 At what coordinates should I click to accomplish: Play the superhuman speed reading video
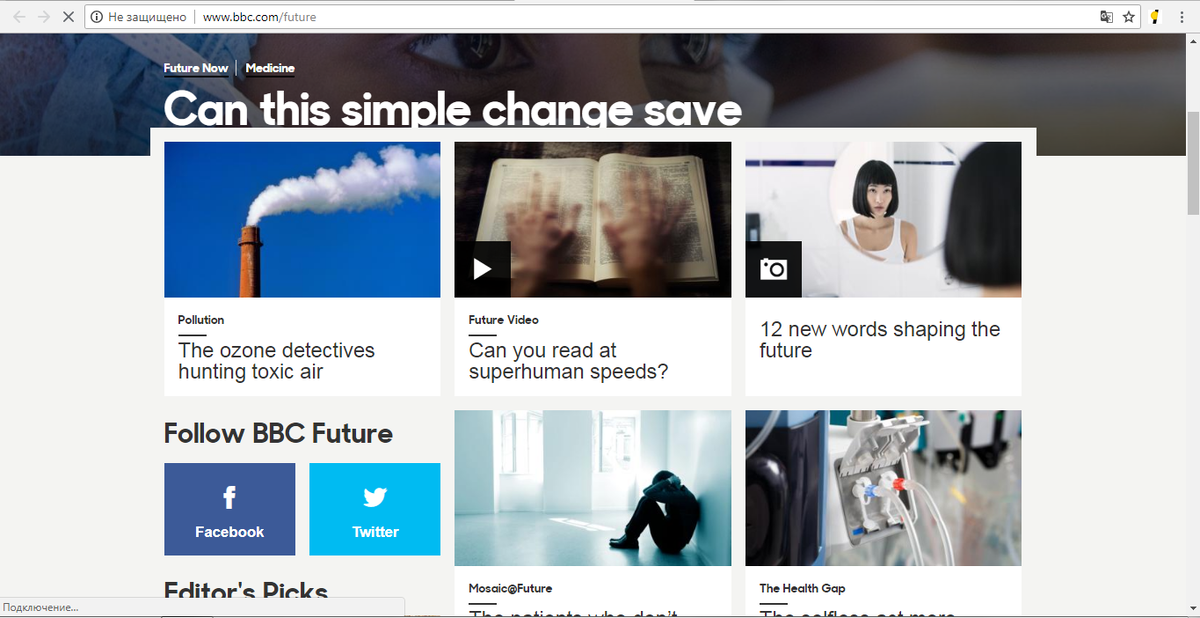482,269
